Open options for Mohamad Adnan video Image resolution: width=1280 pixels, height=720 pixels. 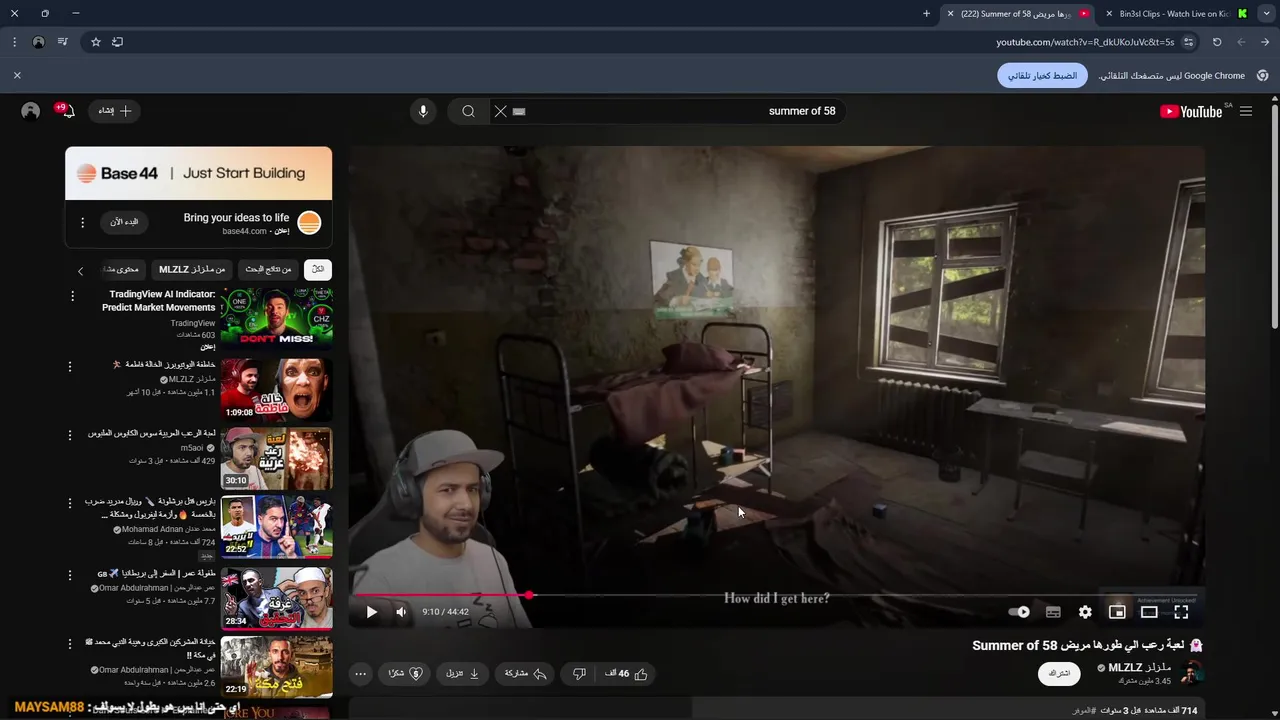click(x=70, y=503)
